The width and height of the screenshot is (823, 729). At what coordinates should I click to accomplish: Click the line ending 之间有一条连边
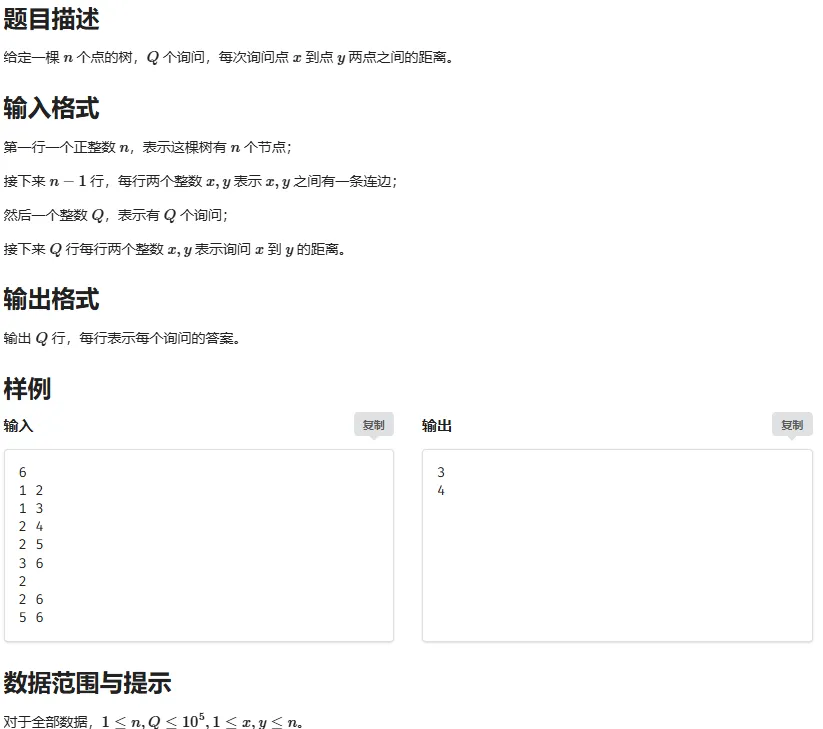coord(201,182)
